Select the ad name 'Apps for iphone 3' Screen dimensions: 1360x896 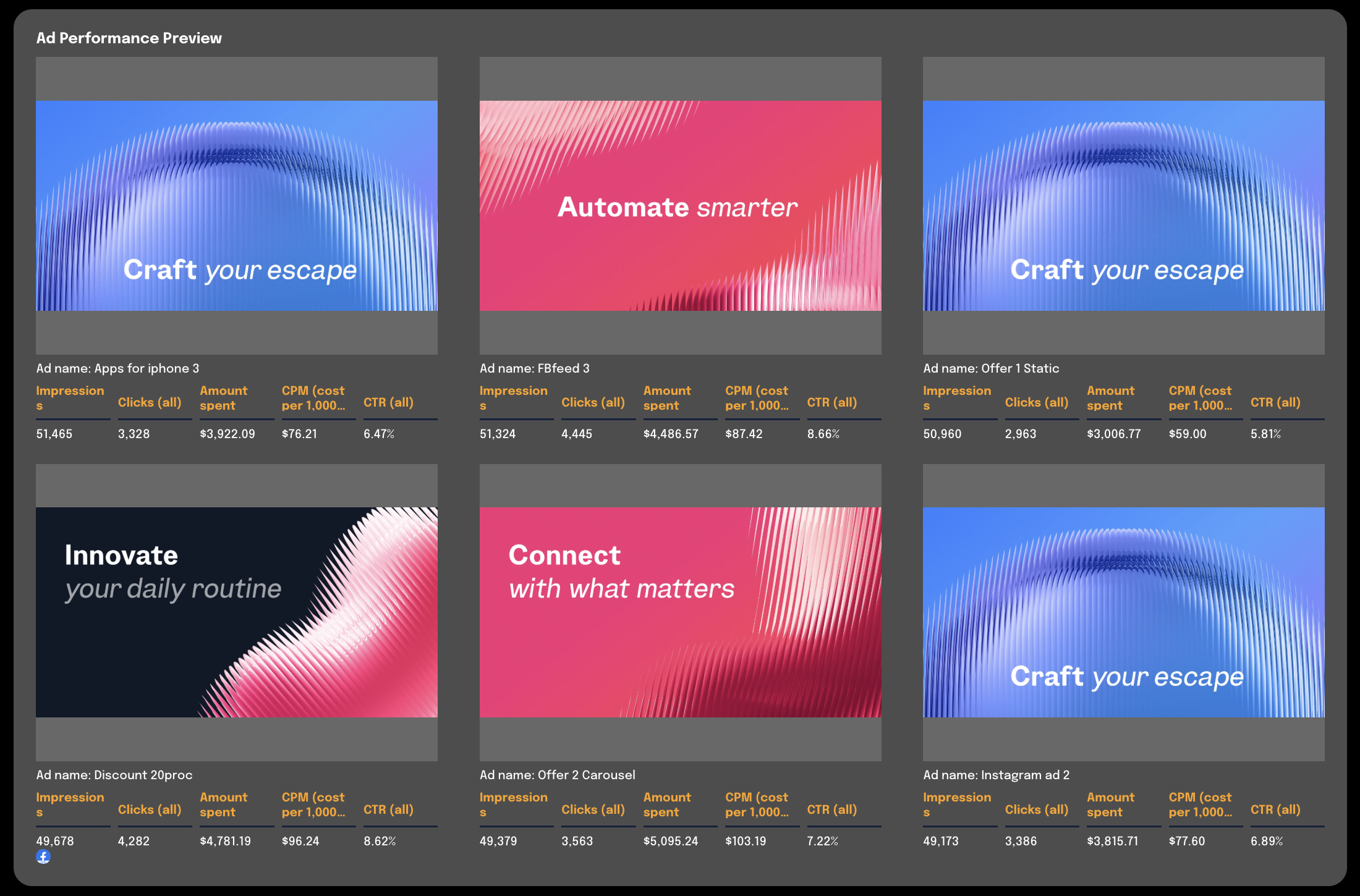pos(117,368)
